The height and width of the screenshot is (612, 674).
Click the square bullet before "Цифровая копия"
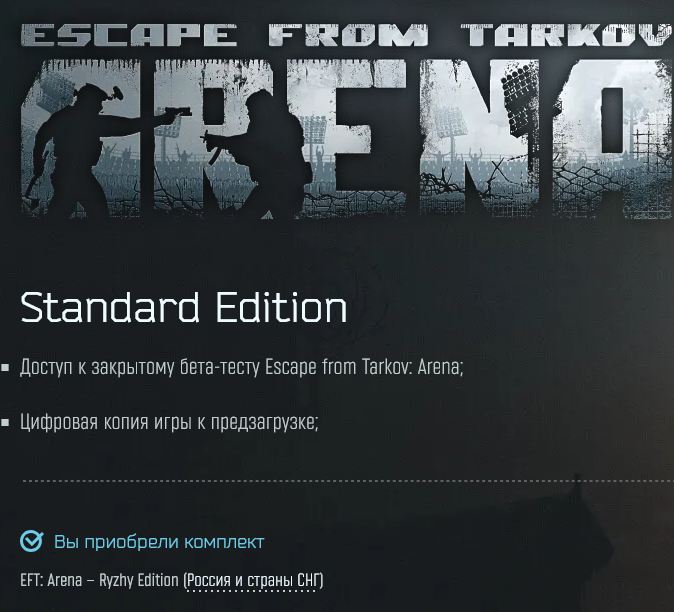tap(5, 422)
